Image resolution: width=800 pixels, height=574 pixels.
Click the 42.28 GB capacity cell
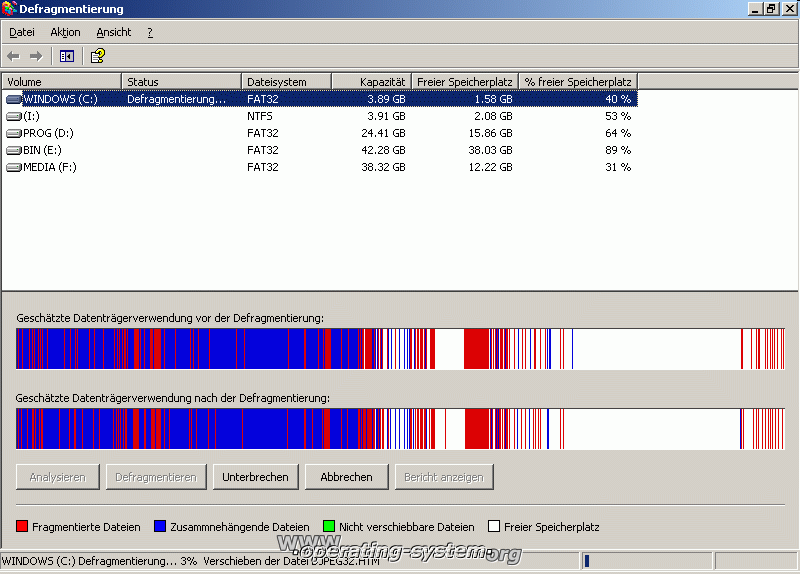[383, 150]
